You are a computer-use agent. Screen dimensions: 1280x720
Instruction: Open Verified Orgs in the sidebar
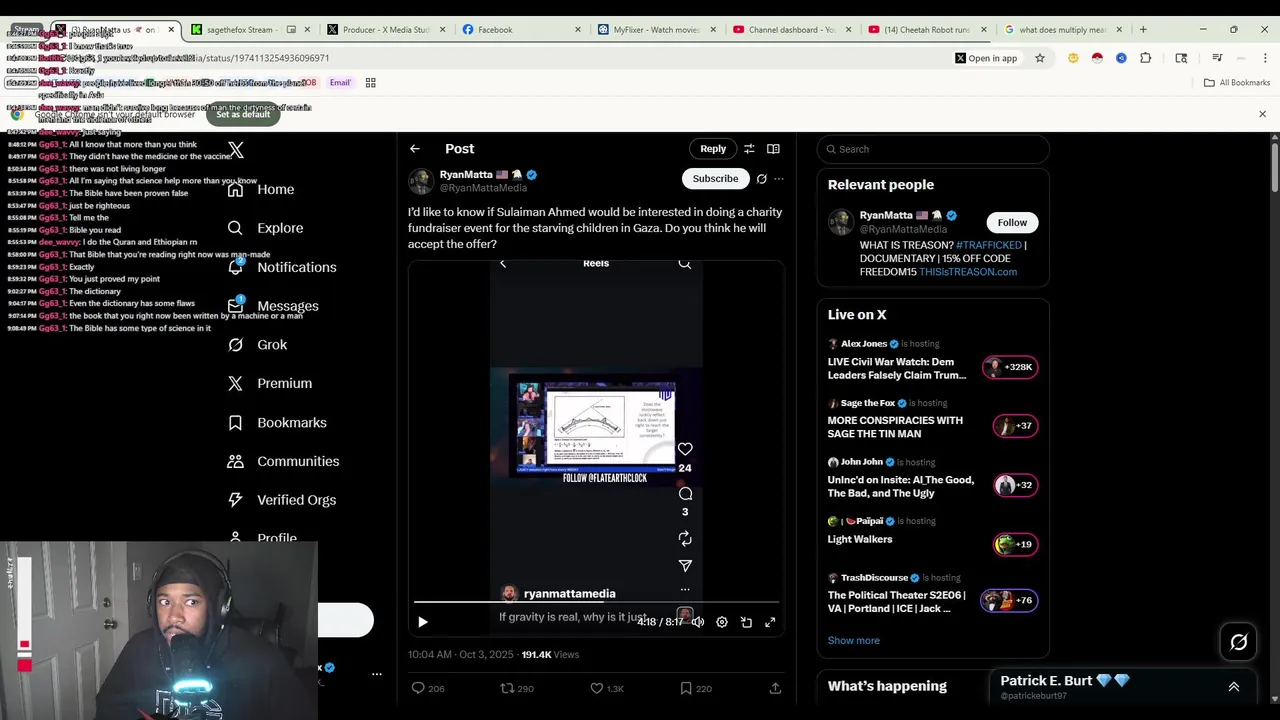(282, 500)
